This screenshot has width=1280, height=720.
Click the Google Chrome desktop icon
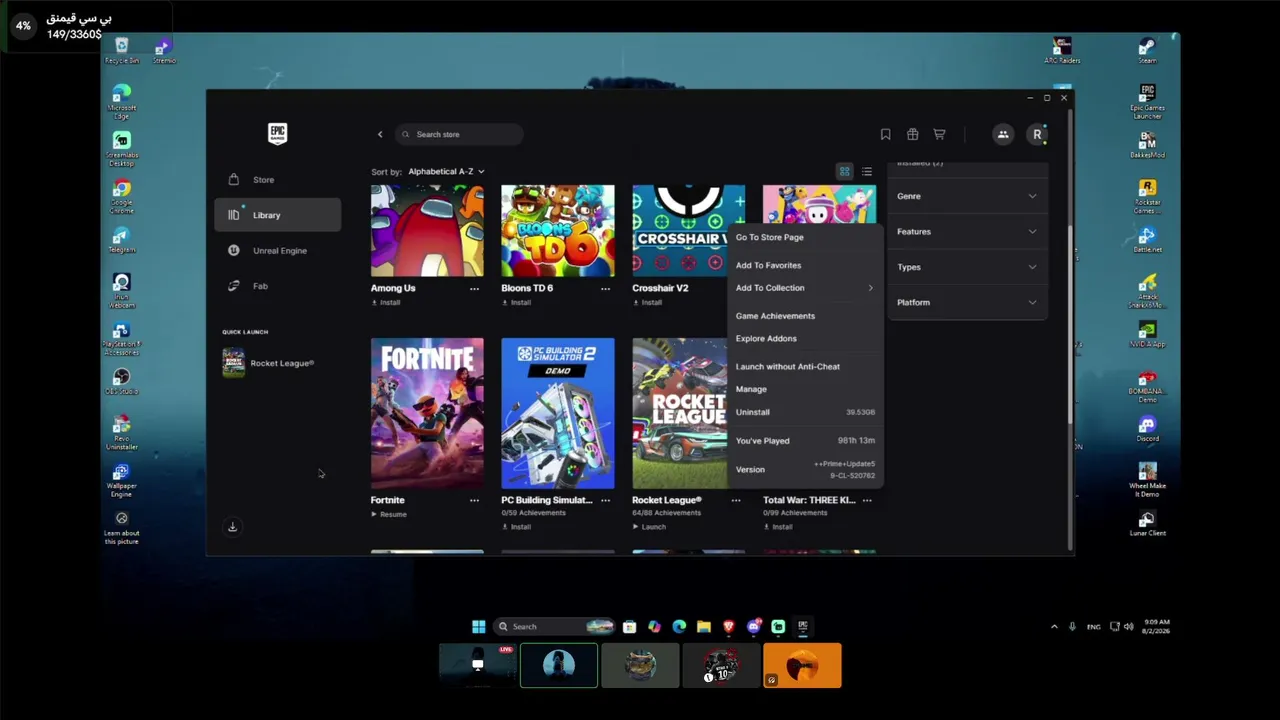point(122,196)
